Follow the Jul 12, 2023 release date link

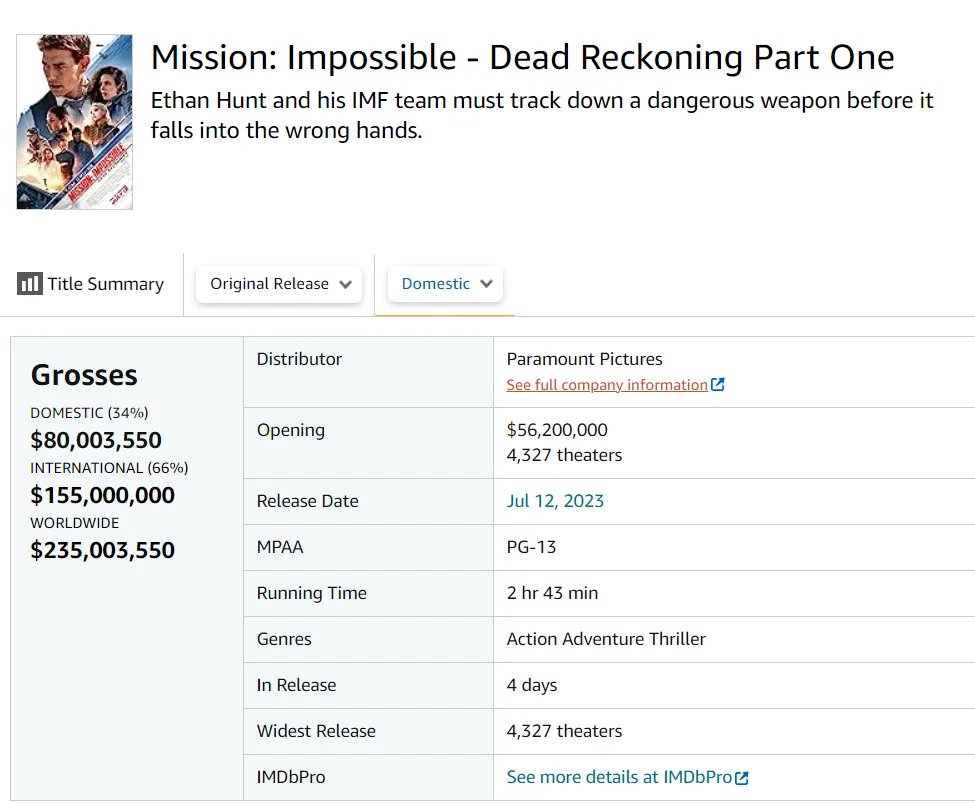point(555,501)
